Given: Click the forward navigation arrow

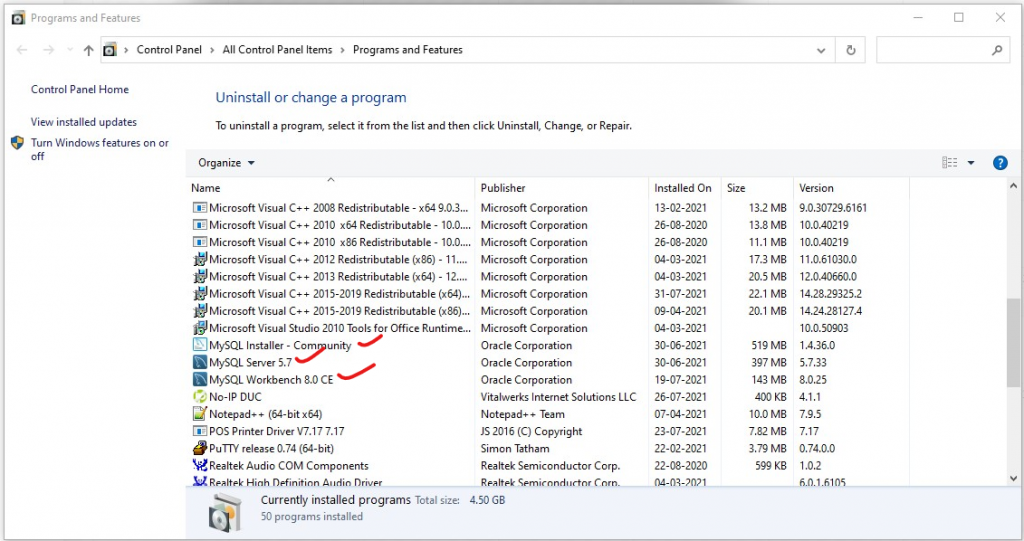Looking at the screenshot, I should coord(48,50).
